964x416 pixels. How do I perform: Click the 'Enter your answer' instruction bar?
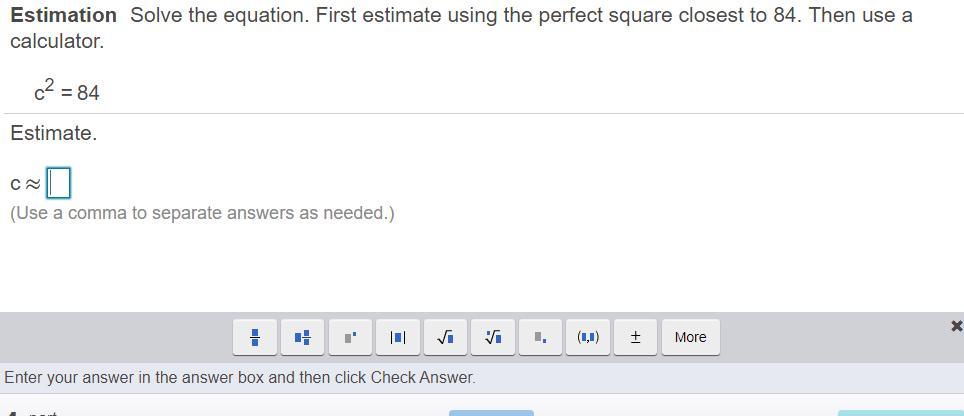(240, 378)
